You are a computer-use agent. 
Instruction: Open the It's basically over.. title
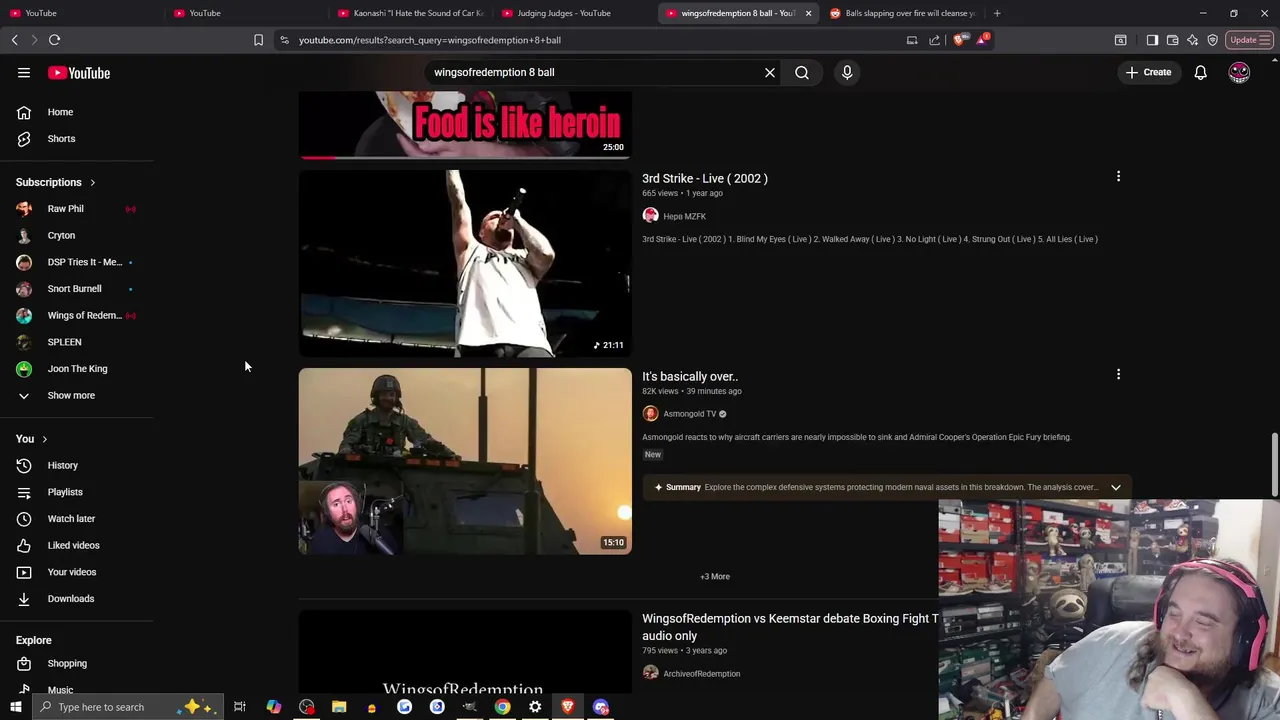click(690, 377)
